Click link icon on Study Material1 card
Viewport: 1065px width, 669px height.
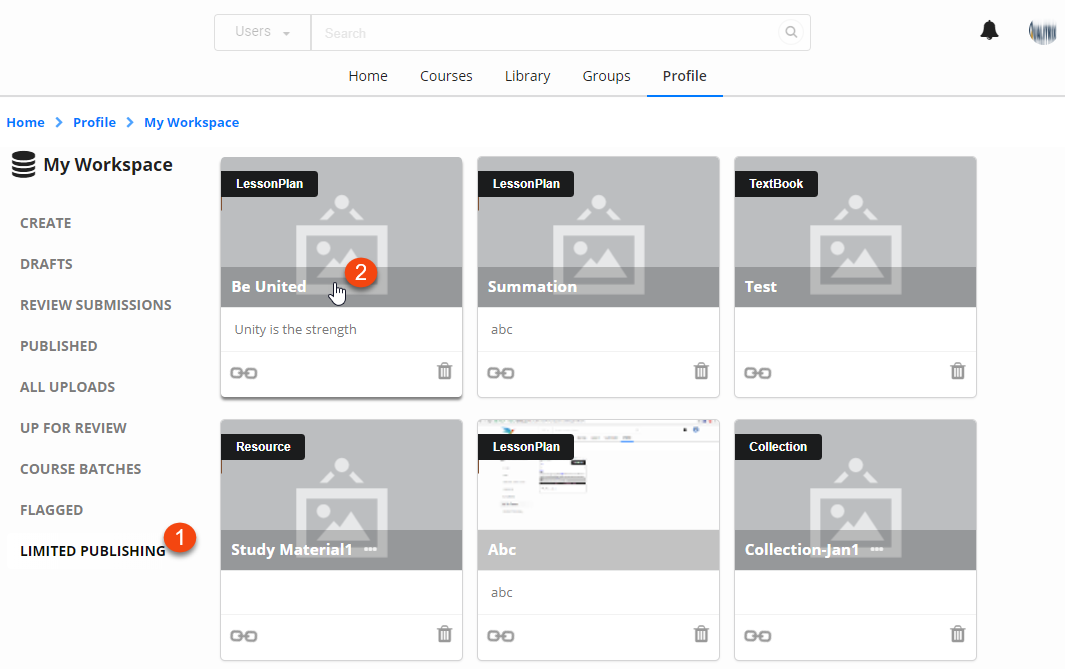click(x=244, y=636)
